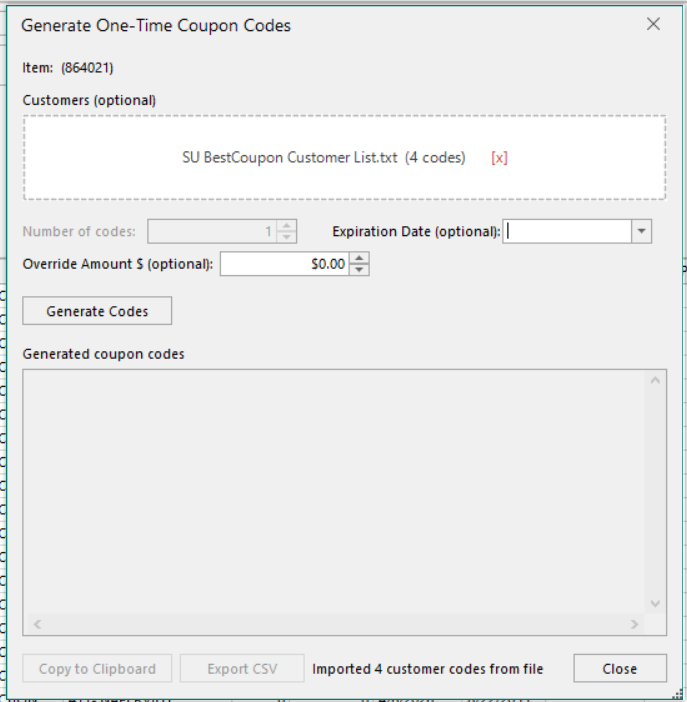Close dialog using the title bar X
The width and height of the screenshot is (687, 702).
tap(653, 24)
